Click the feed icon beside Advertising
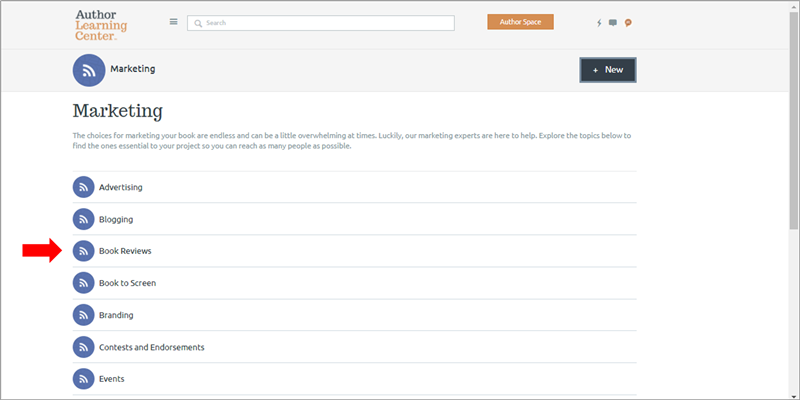The height and width of the screenshot is (400, 800). pyautogui.click(x=84, y=187)
